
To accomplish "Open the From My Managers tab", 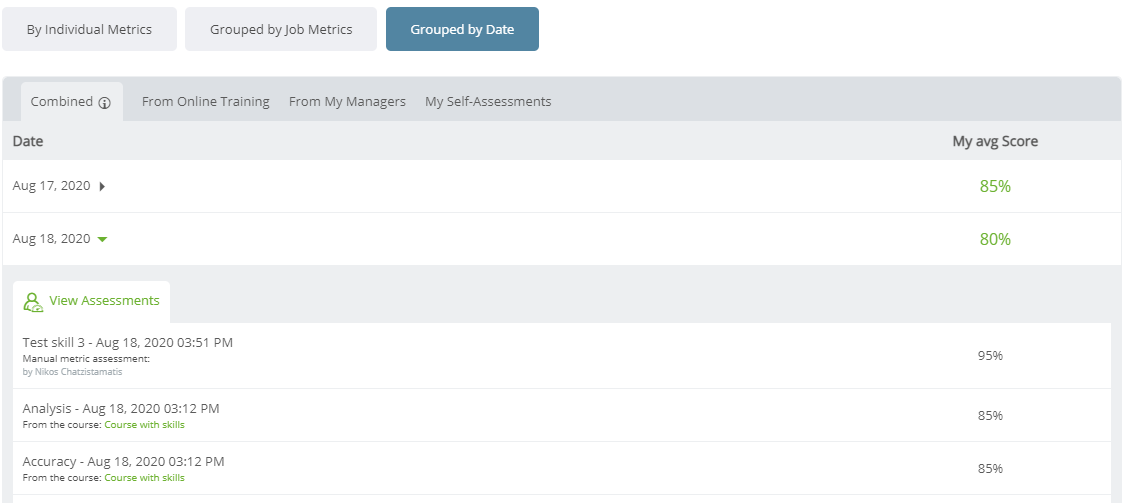I will coord(347,102).
